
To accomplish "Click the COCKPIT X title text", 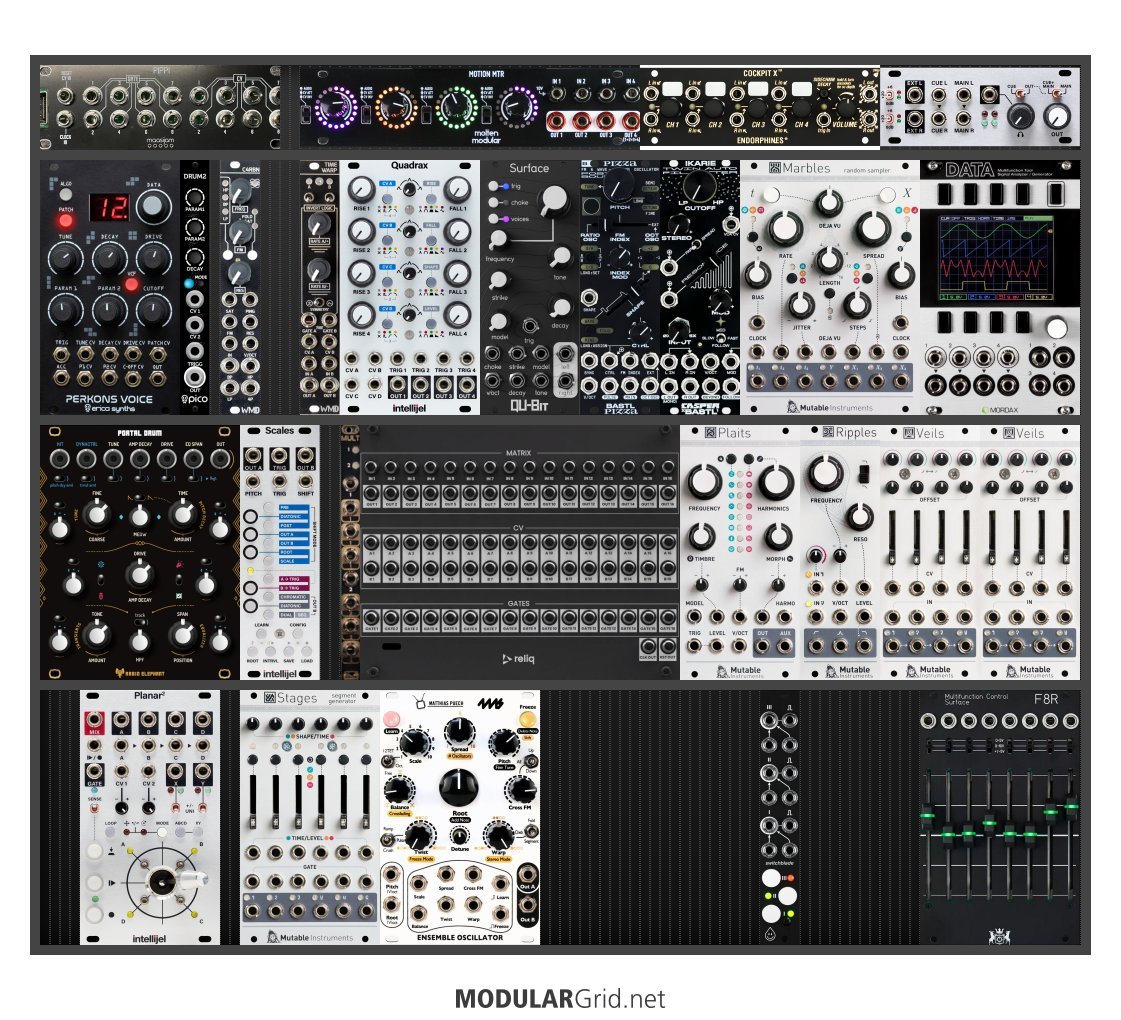I will click(x=762, y=73).
